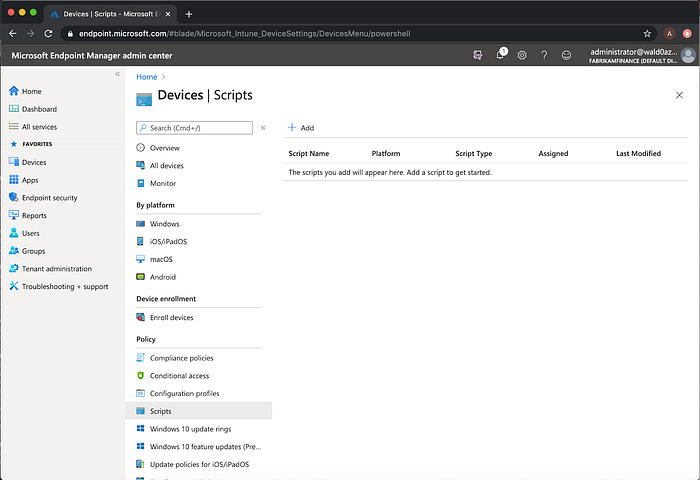Image resolution: width=700 pixels, height=480 pixels.
Task: Close the Devices | Scripts browser tab
Action: tap(168, 14)
